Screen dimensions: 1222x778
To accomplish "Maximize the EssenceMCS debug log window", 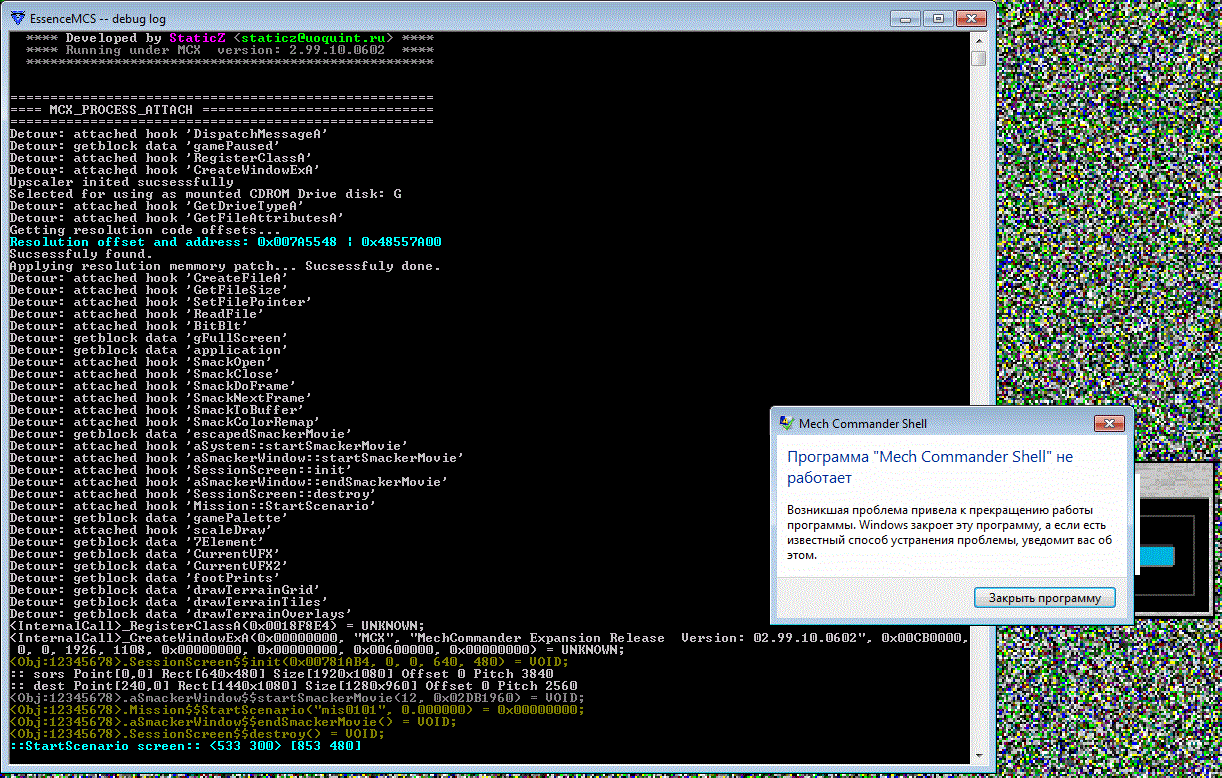I will [937, 17].
